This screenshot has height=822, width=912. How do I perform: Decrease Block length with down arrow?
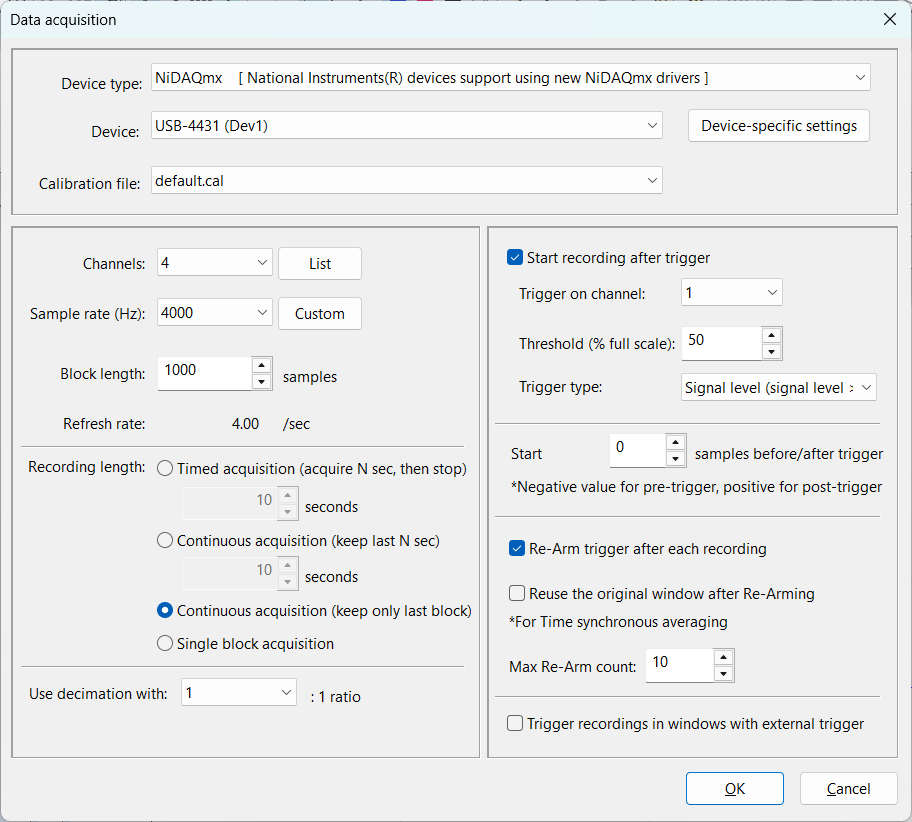coord(261,382)
